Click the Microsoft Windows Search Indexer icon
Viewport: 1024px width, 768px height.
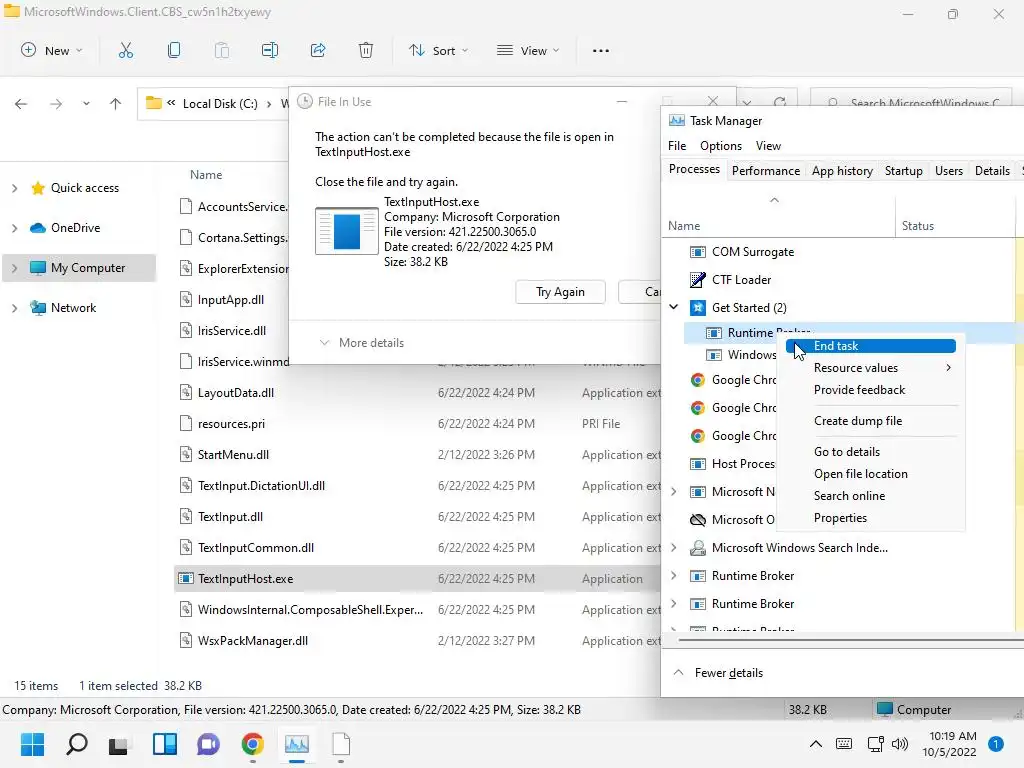tap(697, 548)
